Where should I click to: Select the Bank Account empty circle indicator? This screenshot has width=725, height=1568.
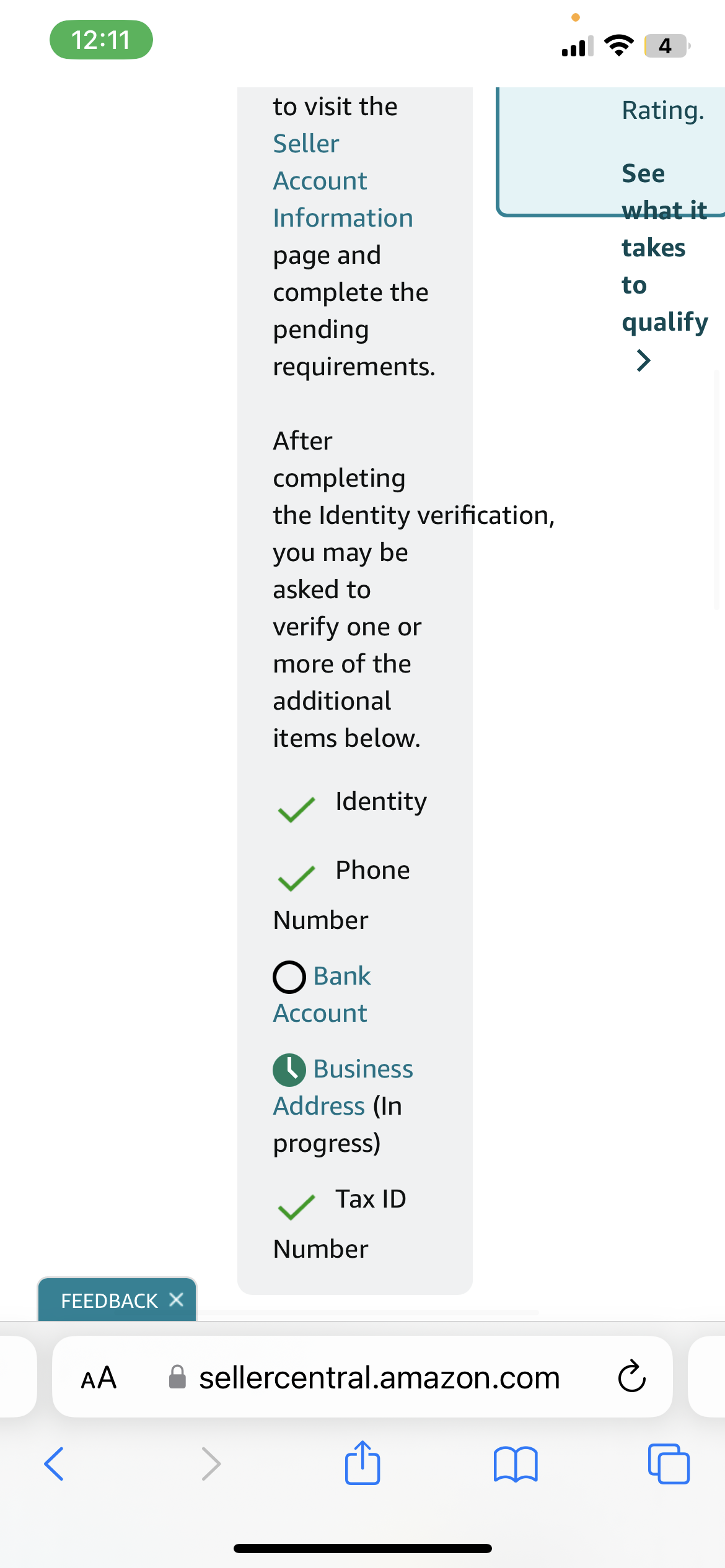point(289,977)
